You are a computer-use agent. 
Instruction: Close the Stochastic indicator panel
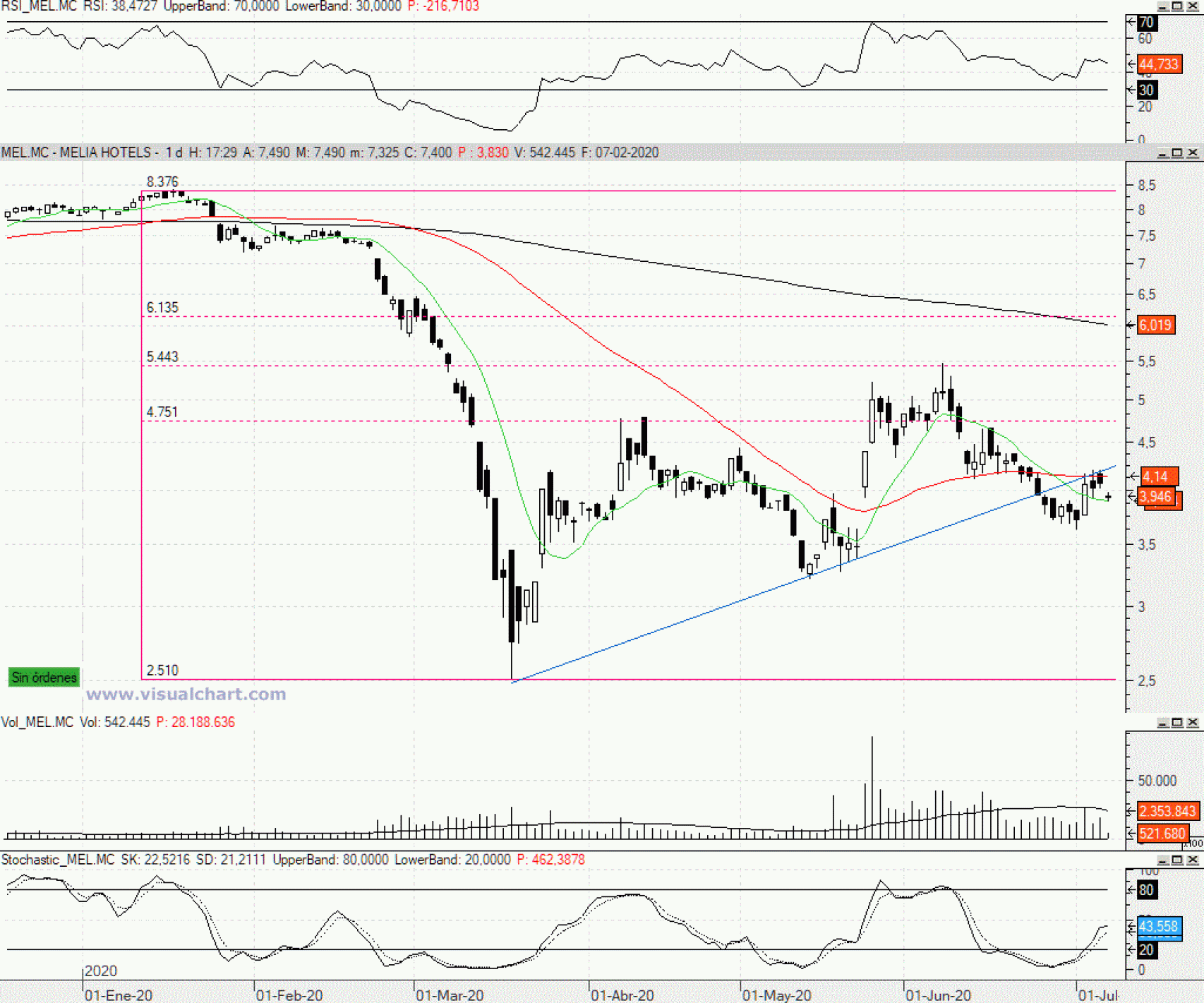coord(1193,860)
